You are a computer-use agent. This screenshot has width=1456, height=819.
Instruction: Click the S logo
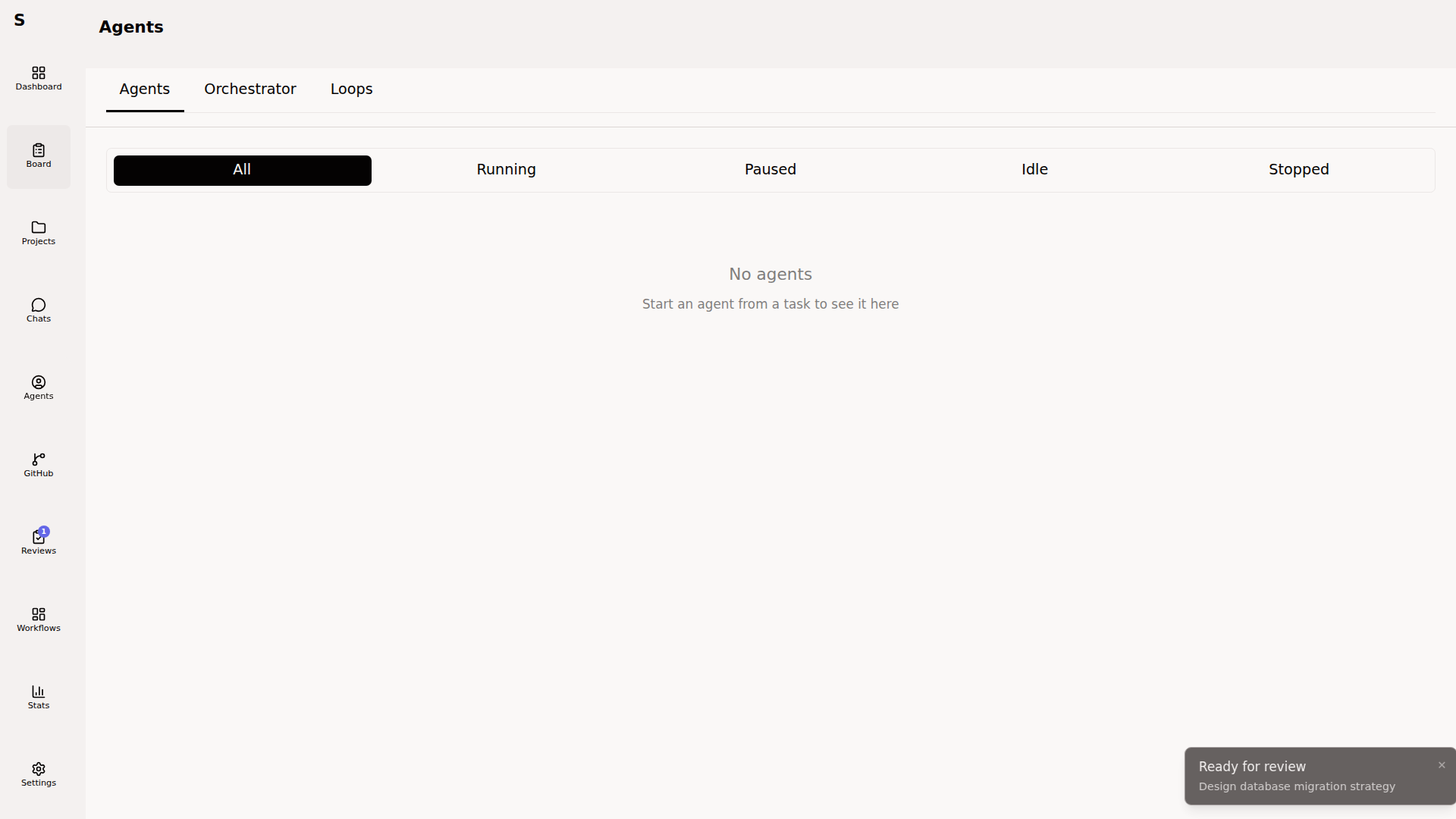20,20
